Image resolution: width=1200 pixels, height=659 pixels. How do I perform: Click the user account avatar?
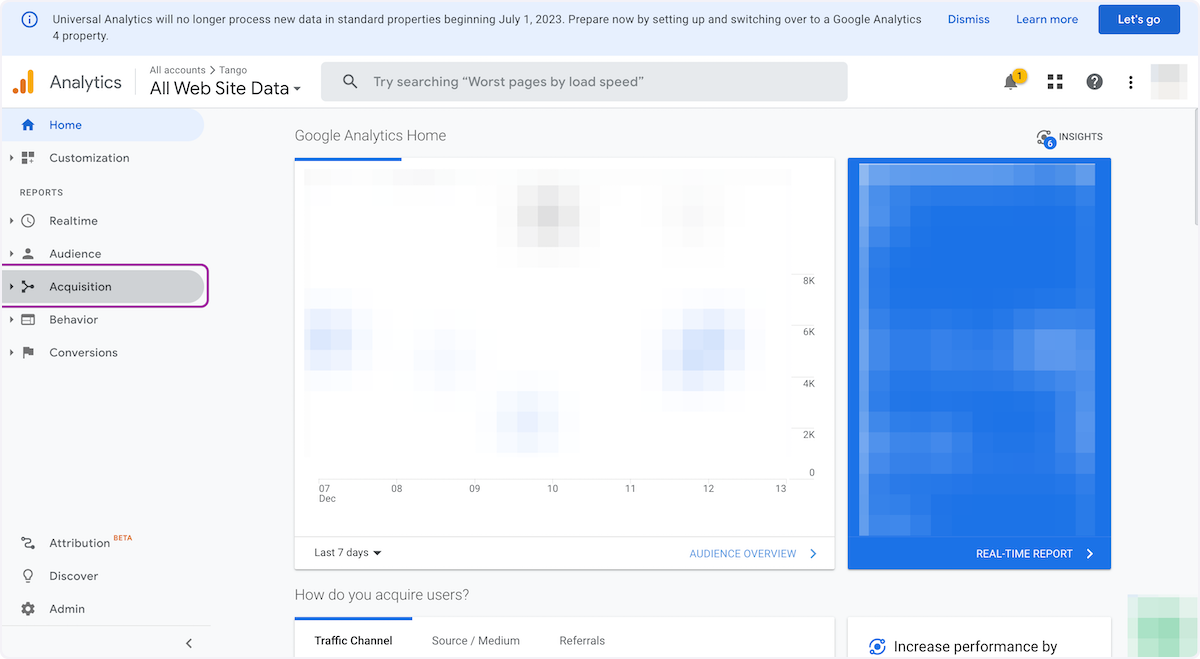(1169, 82)
